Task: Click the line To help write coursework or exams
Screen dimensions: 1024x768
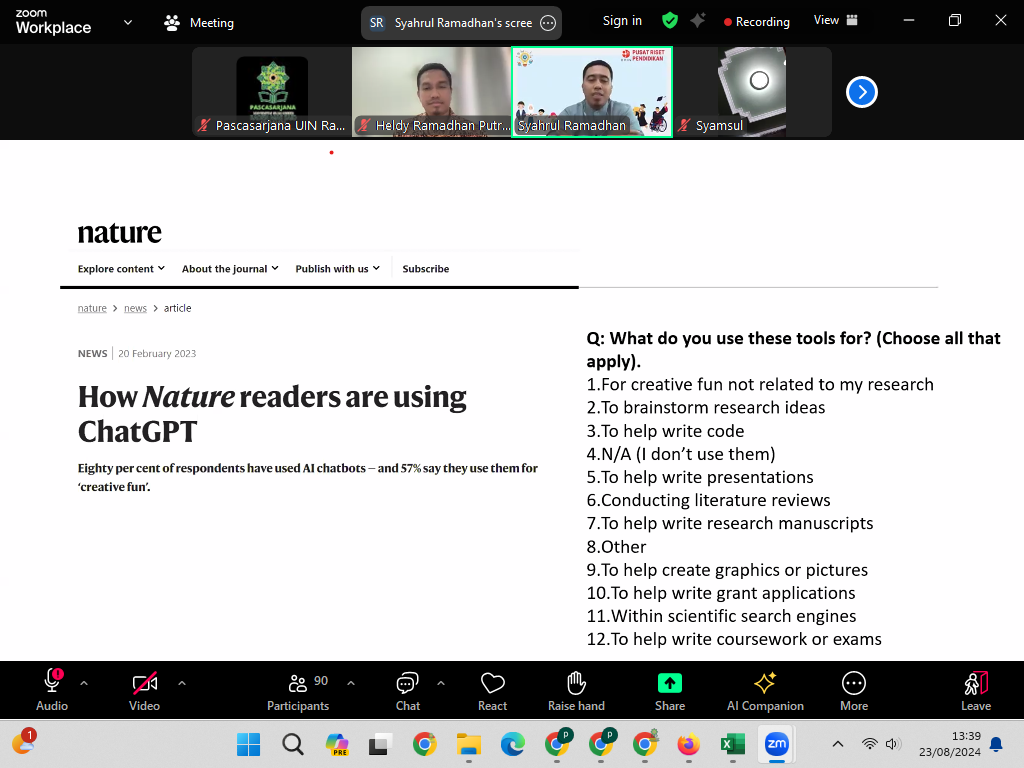Action: coord(734,639)
